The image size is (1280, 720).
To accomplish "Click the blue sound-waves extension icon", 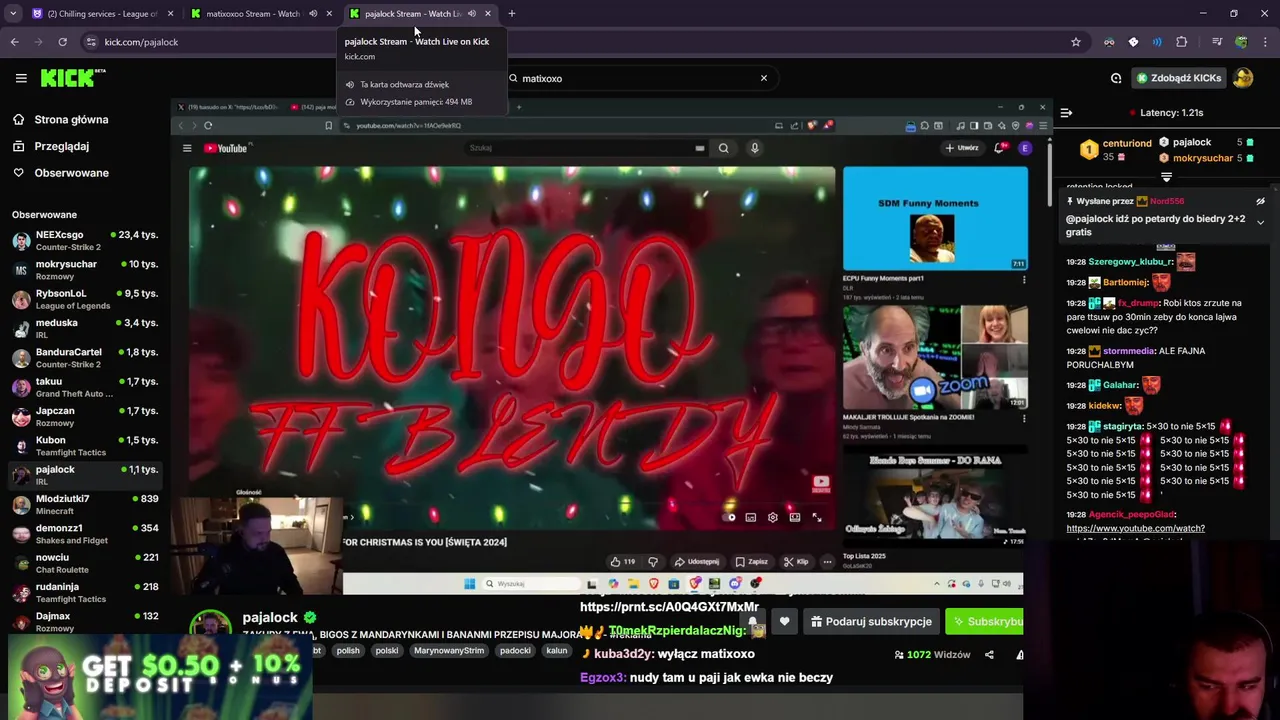I will click(1157, 42).
